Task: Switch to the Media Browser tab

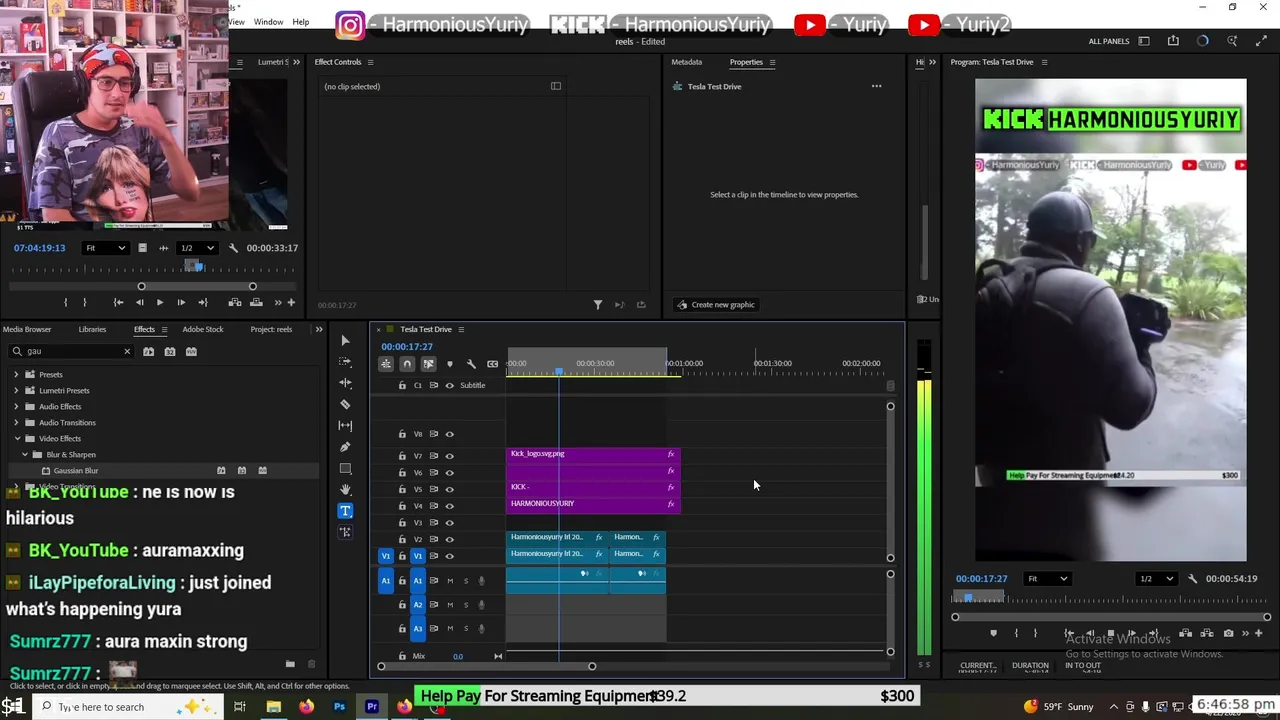Action: pos(27,329)
